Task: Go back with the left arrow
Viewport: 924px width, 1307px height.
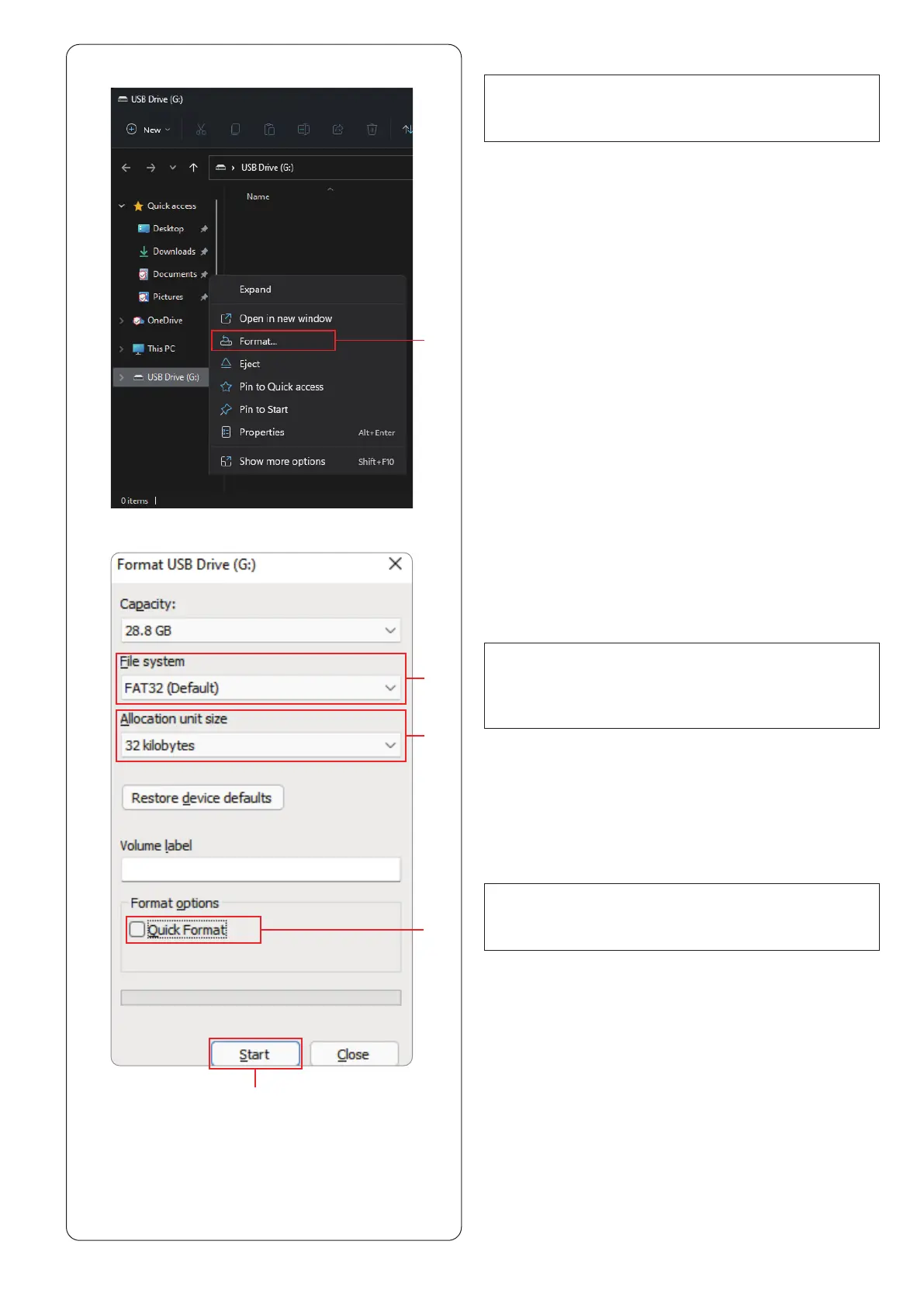Action: pos(126,168)
